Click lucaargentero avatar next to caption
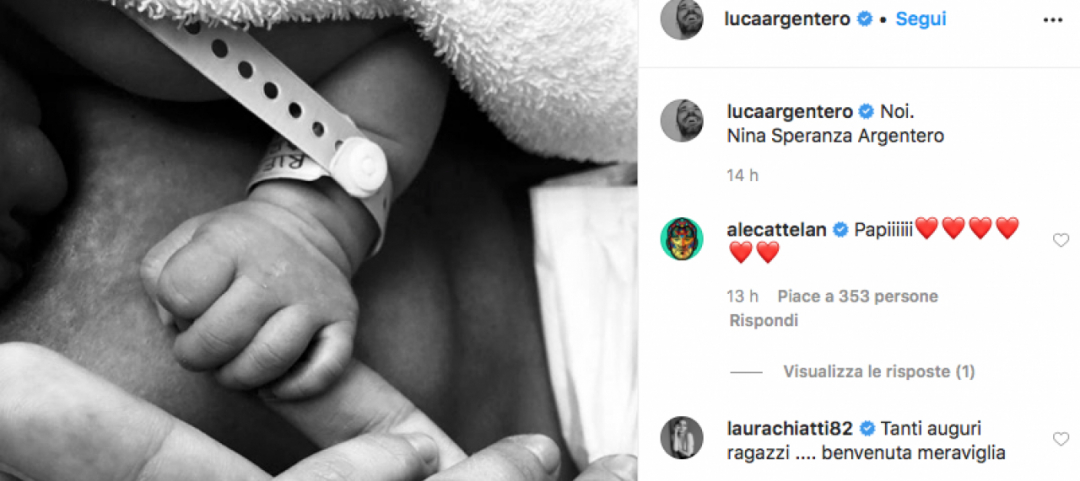Screen dimensions: 1080x481 681,121
